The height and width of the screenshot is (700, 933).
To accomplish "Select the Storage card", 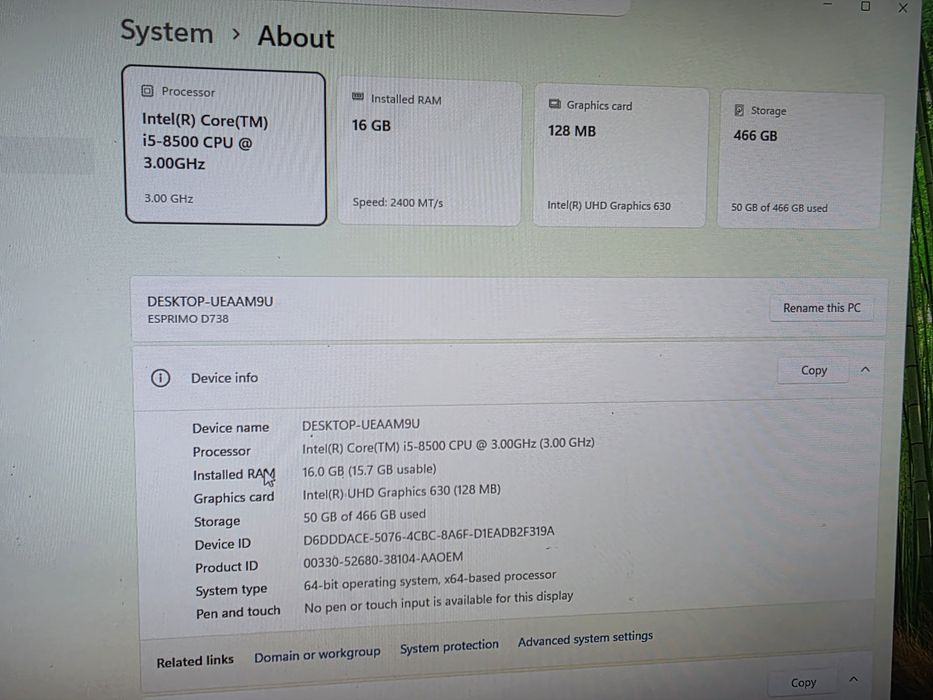I will (x=800, y=160).
